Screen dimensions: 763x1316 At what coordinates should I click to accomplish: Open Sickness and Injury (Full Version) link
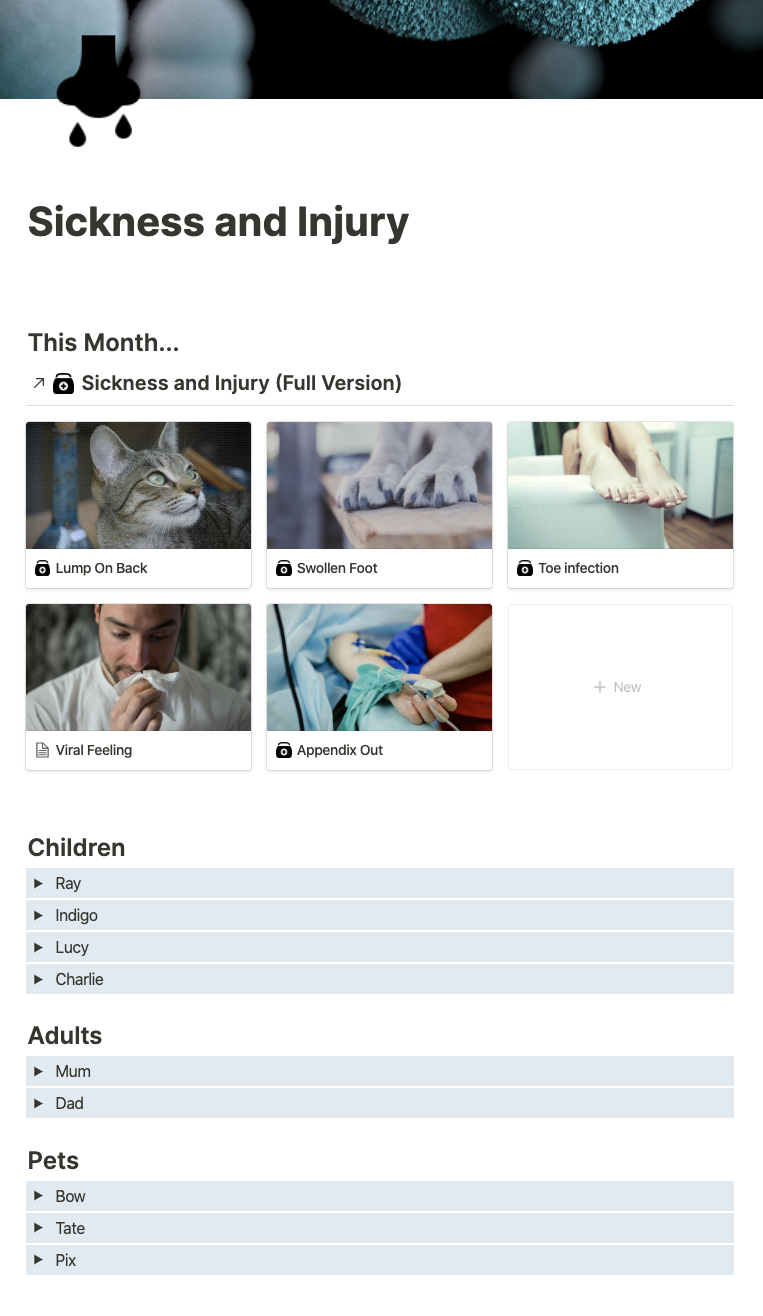pos(241,383)
